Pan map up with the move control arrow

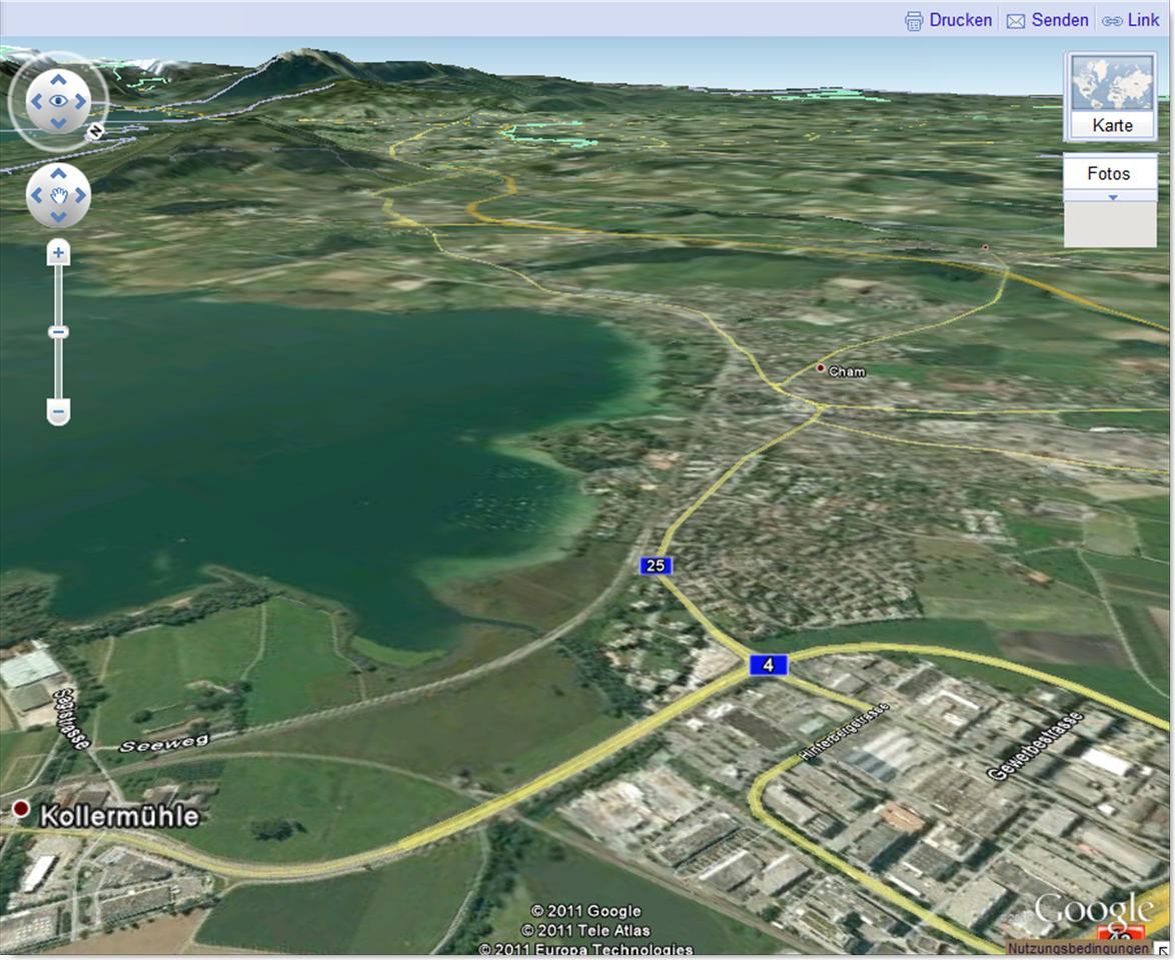(58, 174)
